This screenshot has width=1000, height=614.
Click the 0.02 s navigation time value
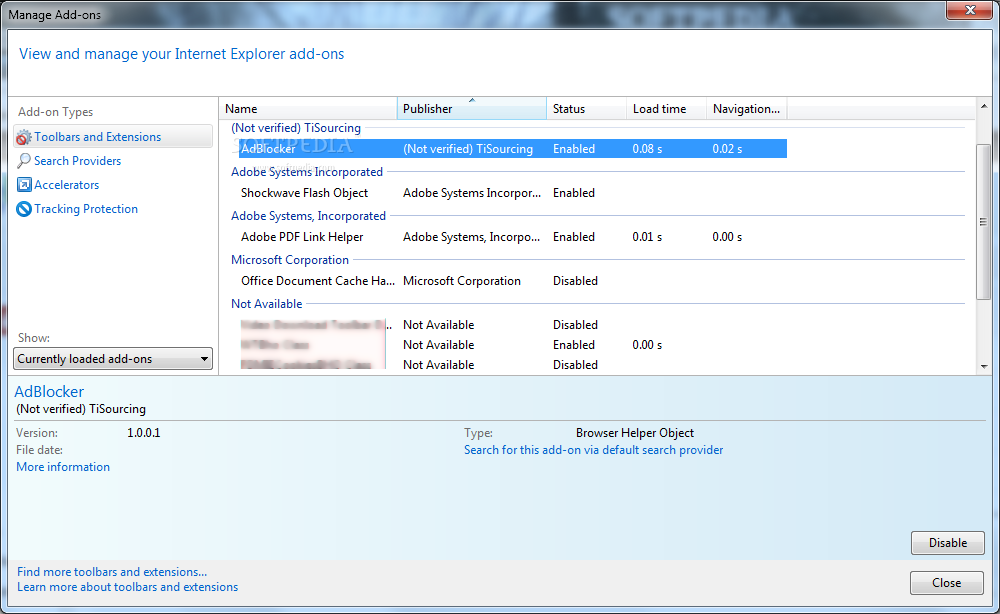click(727, 149)
